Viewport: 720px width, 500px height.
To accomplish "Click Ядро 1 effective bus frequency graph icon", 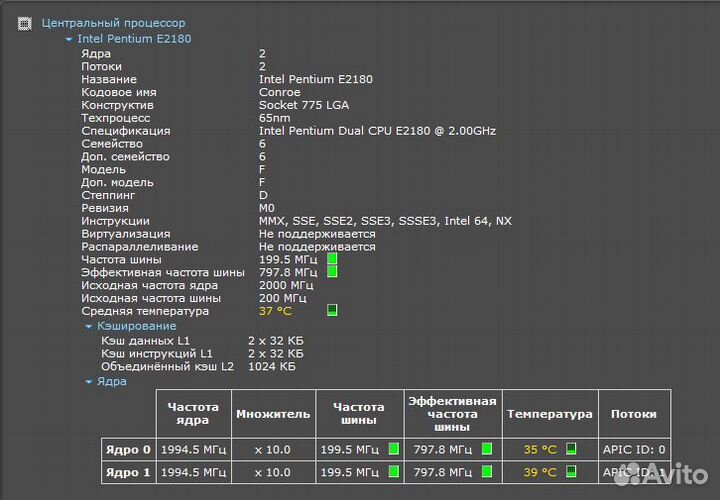I will tap(487, 471).
